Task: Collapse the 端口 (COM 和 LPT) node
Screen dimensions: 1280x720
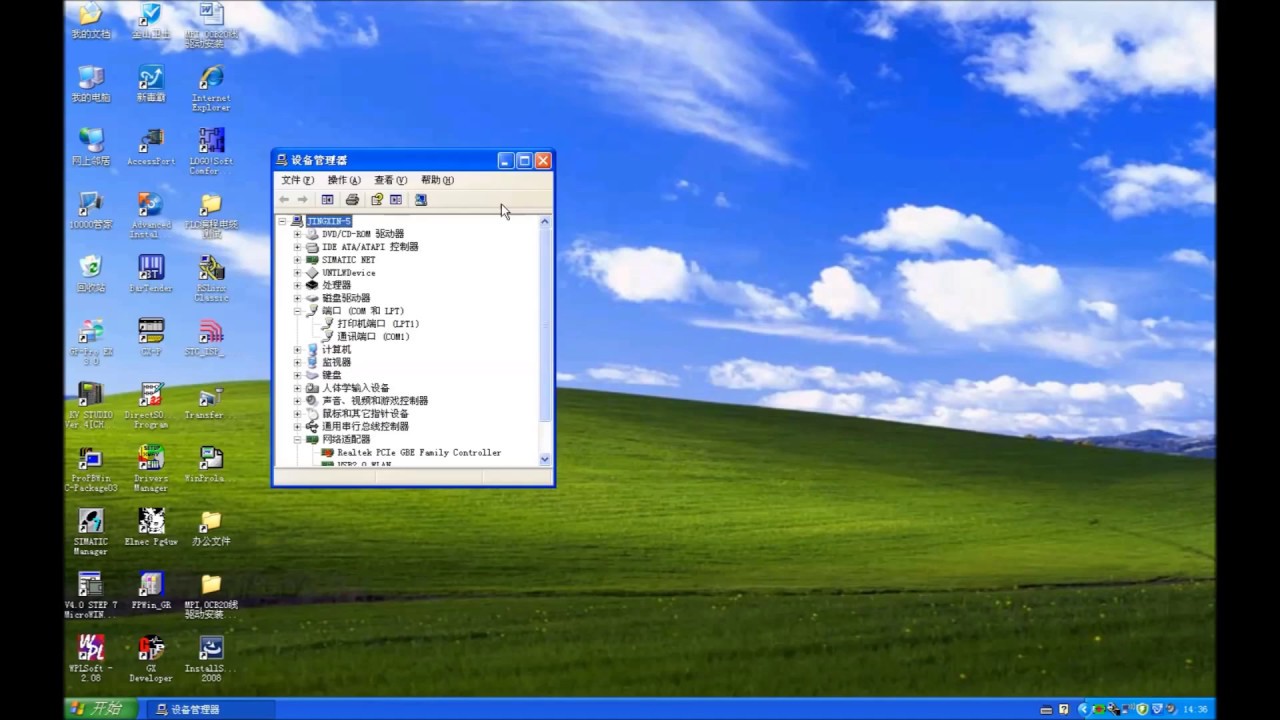Action: click(297, 311)
